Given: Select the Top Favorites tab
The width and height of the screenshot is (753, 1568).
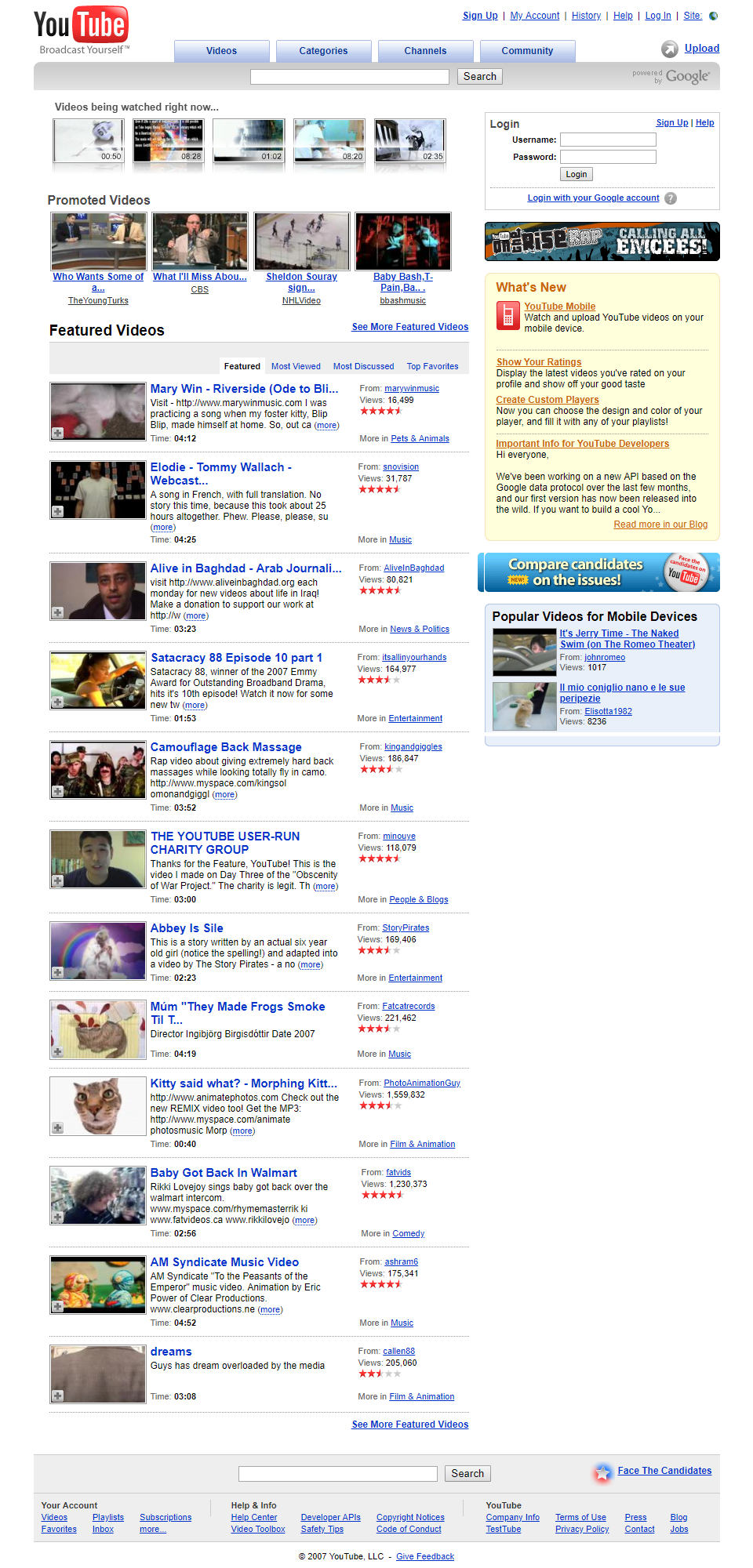Looking at the screenshot, I should coord(432,366).
